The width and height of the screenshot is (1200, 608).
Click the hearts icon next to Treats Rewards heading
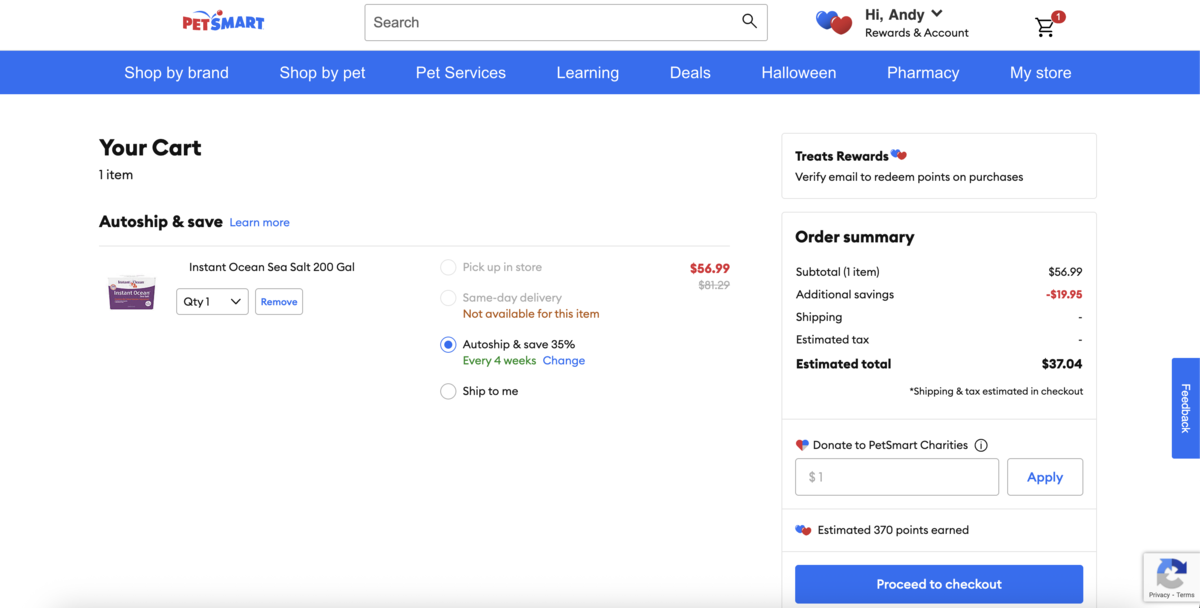tap(899, 155)
